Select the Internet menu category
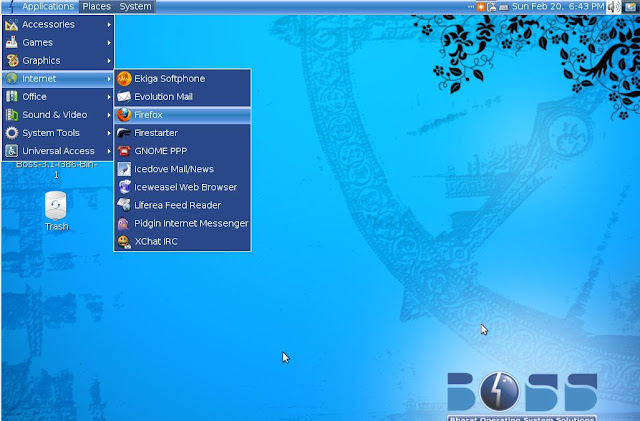 pyautogui.click(x=58, y=79)
